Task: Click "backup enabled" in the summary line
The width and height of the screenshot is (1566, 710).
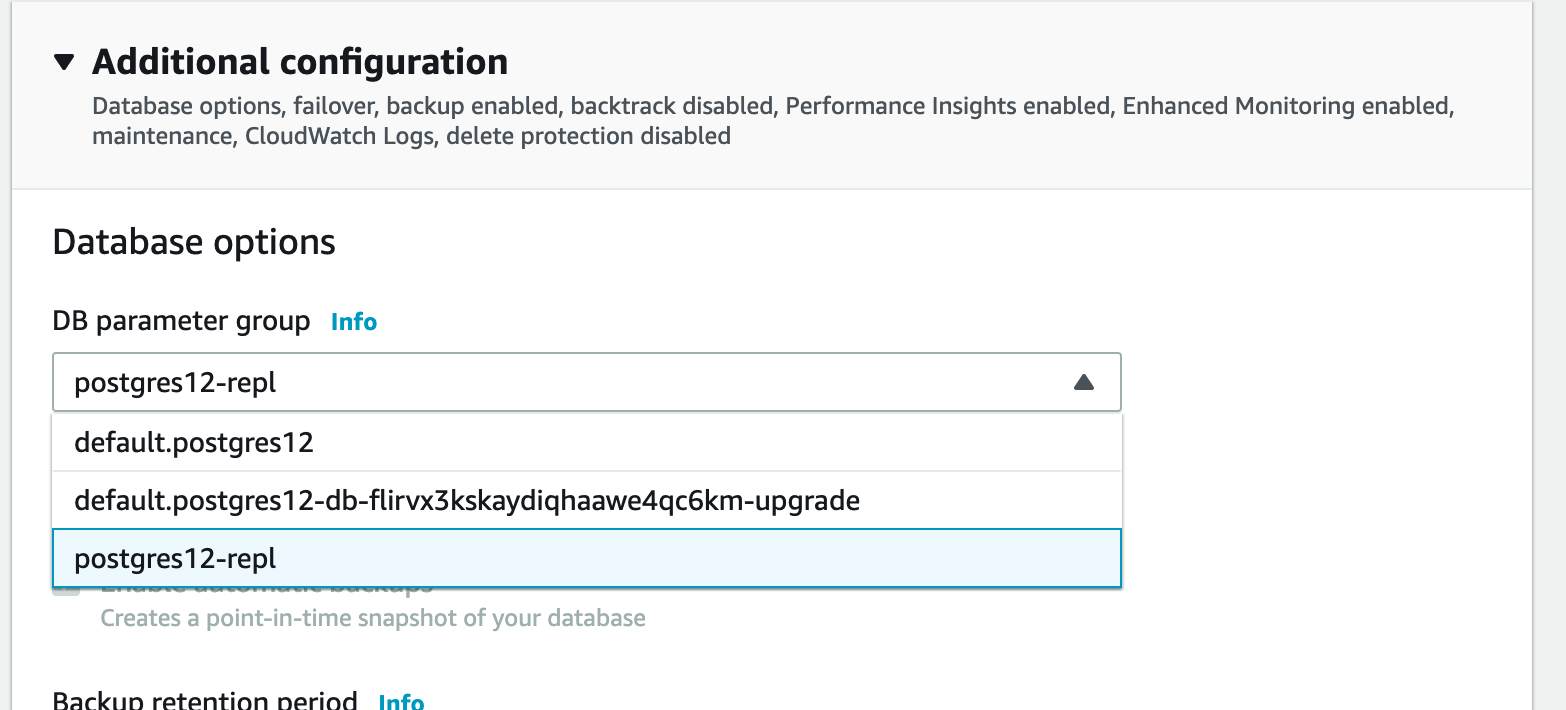Action: 474,106
